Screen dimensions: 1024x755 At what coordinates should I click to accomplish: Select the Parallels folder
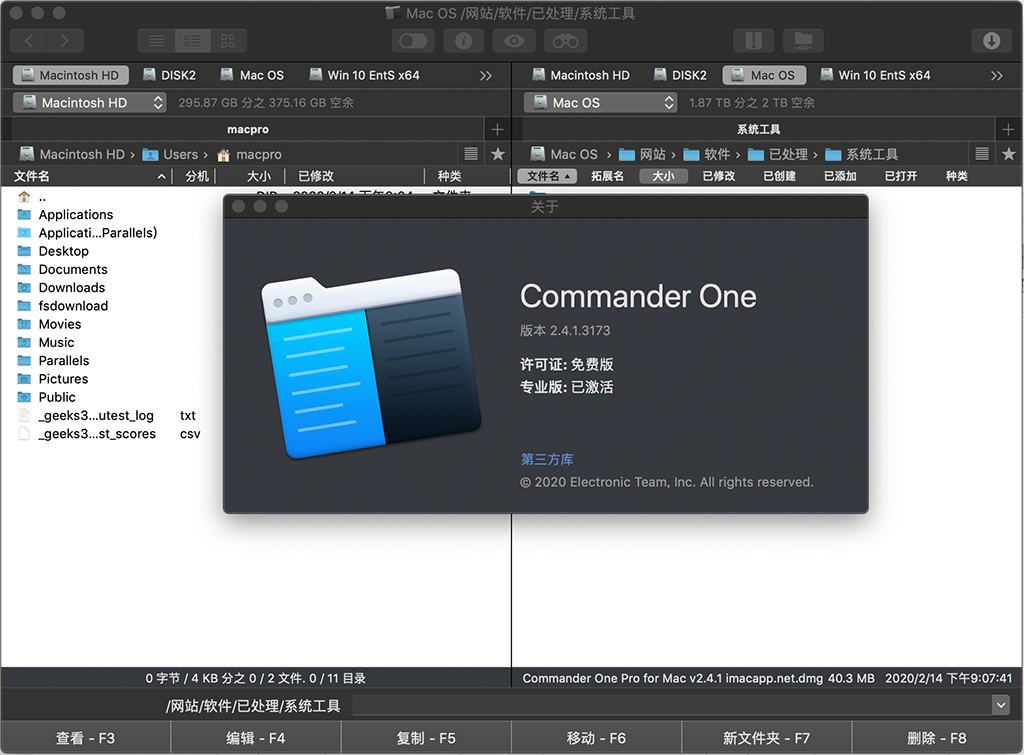63,361
